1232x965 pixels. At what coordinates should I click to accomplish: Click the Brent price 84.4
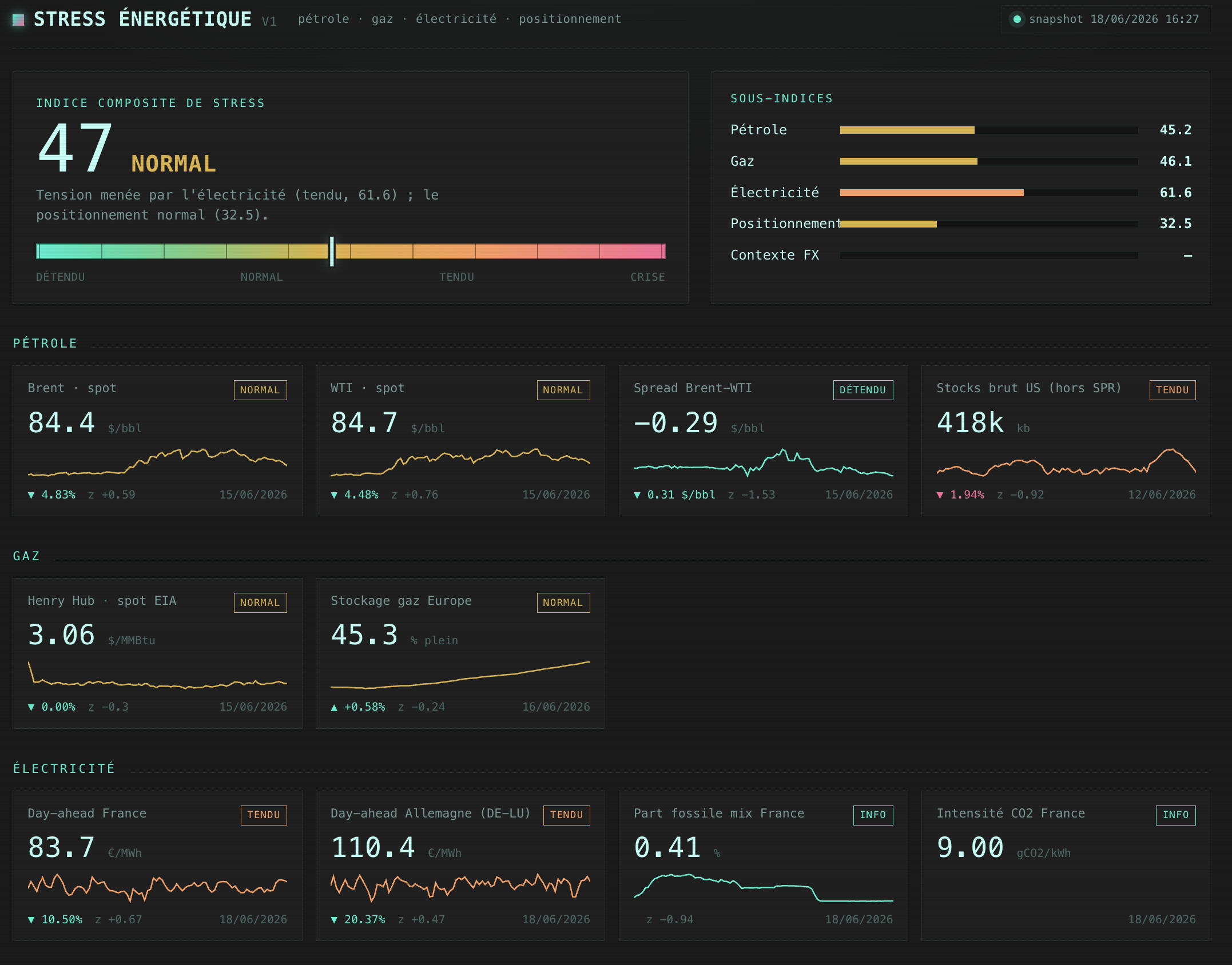[x=61, y=423]
